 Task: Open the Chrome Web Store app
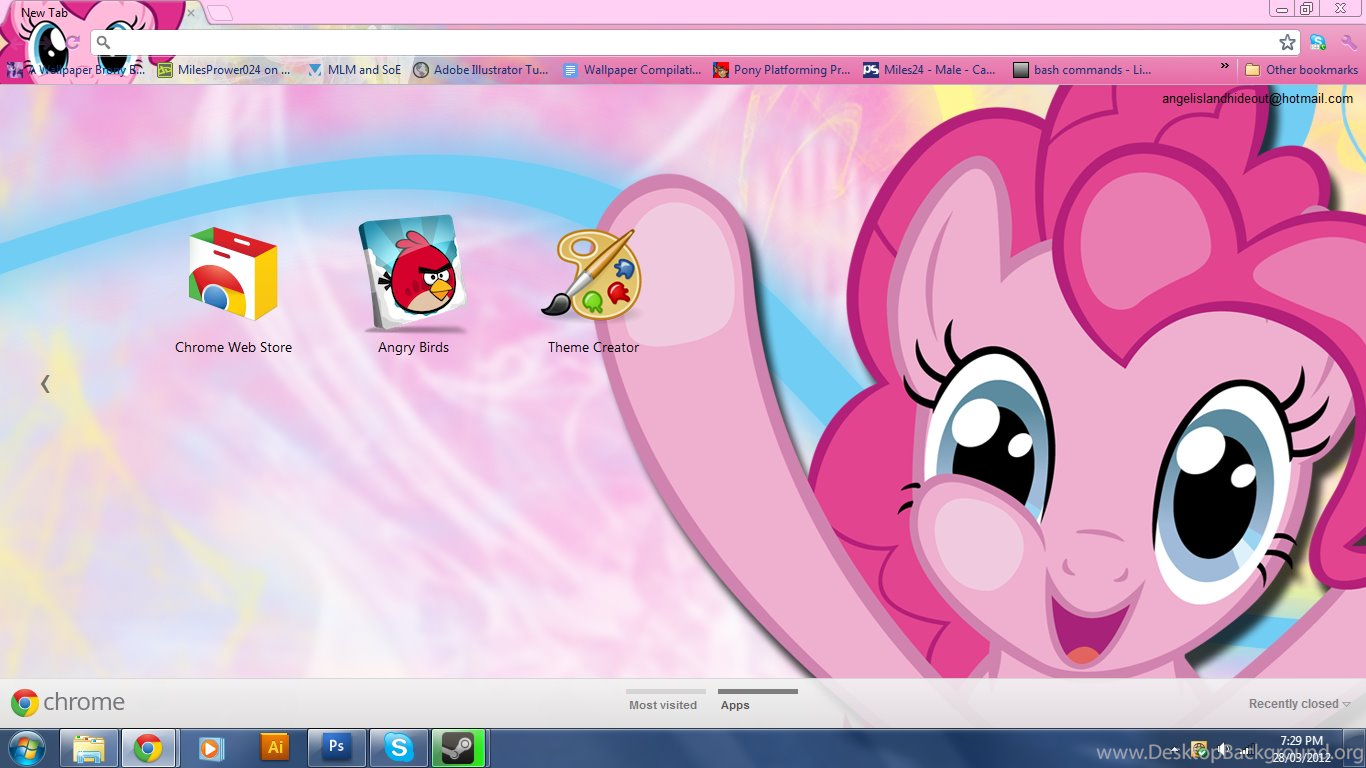click(x=233, y=275)
